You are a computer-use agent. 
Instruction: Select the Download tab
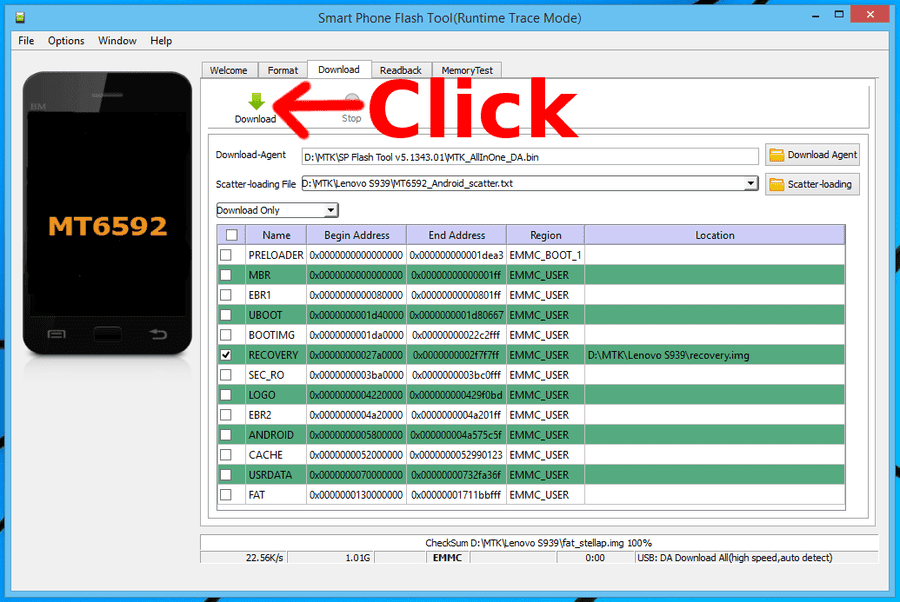pos(339,69)
